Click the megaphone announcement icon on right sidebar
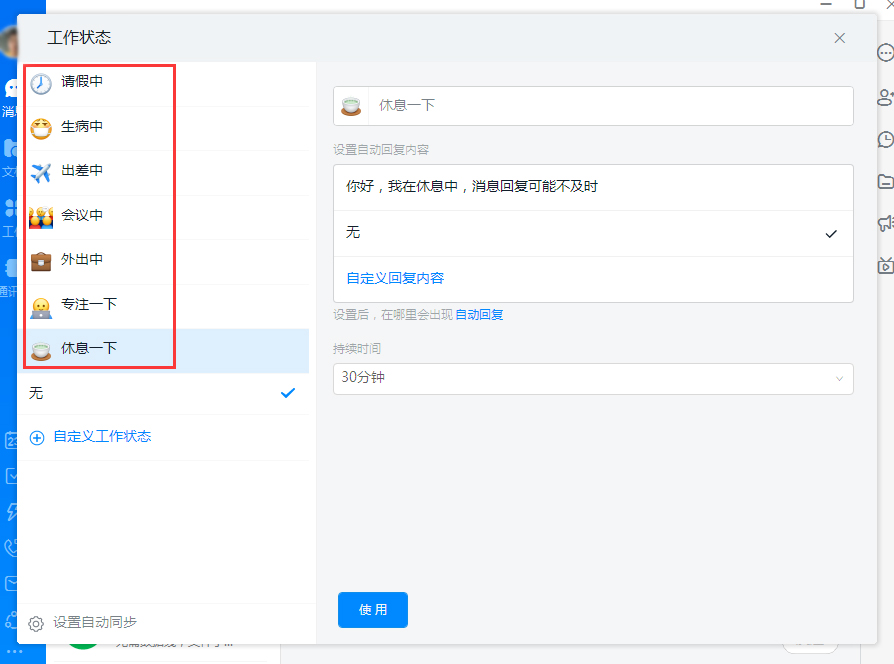The height and width of the screenshot is (664, 894). (887, 224)
